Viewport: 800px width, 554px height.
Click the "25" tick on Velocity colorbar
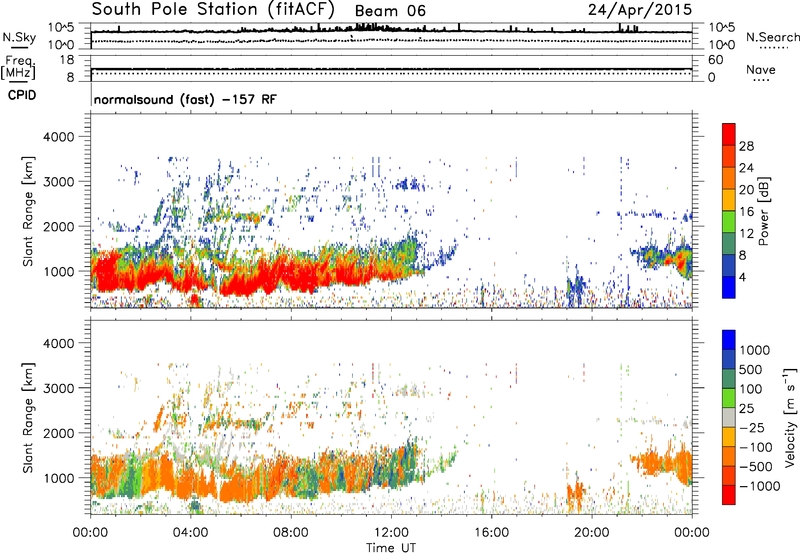click(x=746, y=409)
